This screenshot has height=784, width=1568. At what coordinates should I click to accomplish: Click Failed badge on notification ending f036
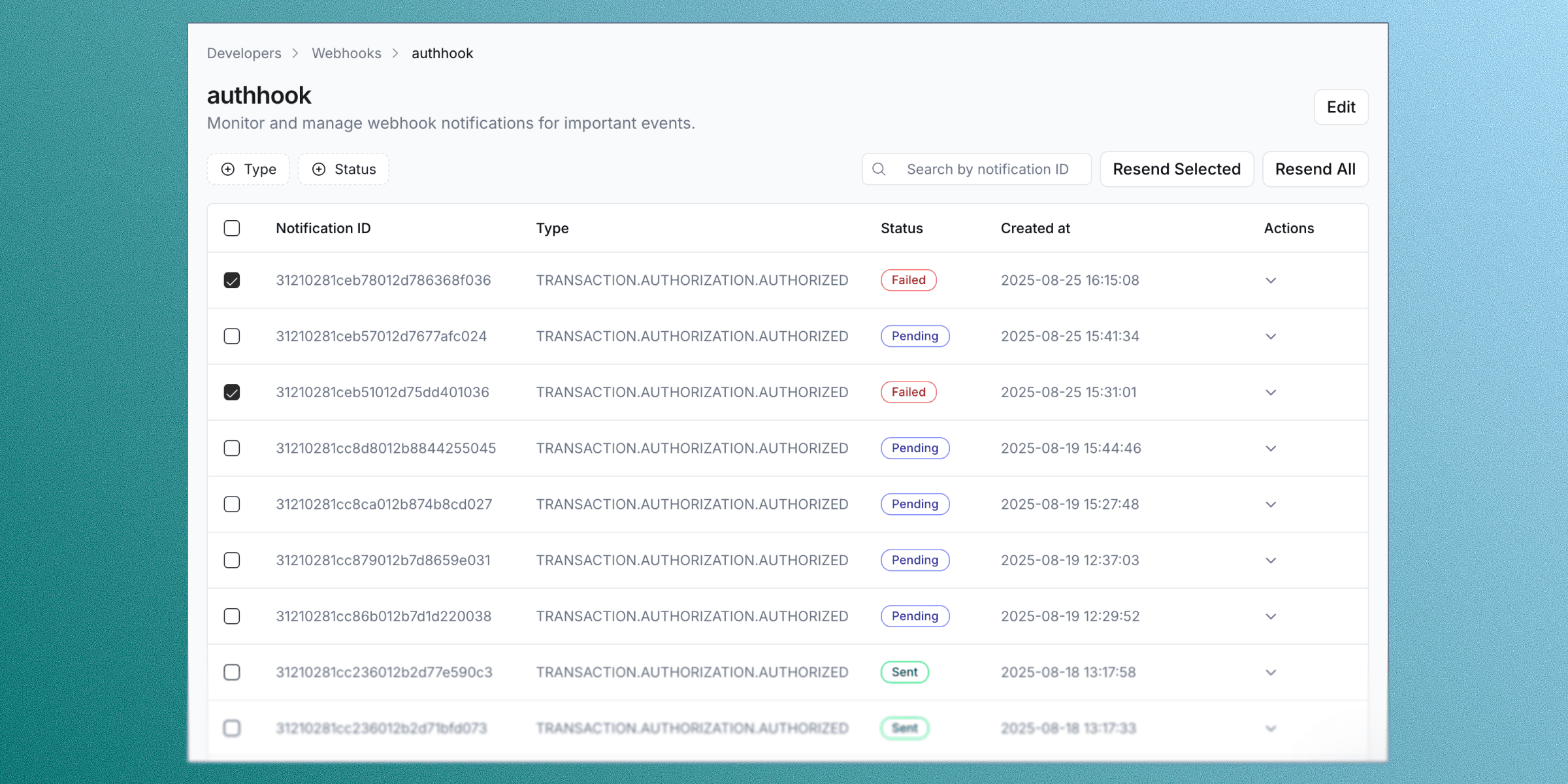pos(908,280)
